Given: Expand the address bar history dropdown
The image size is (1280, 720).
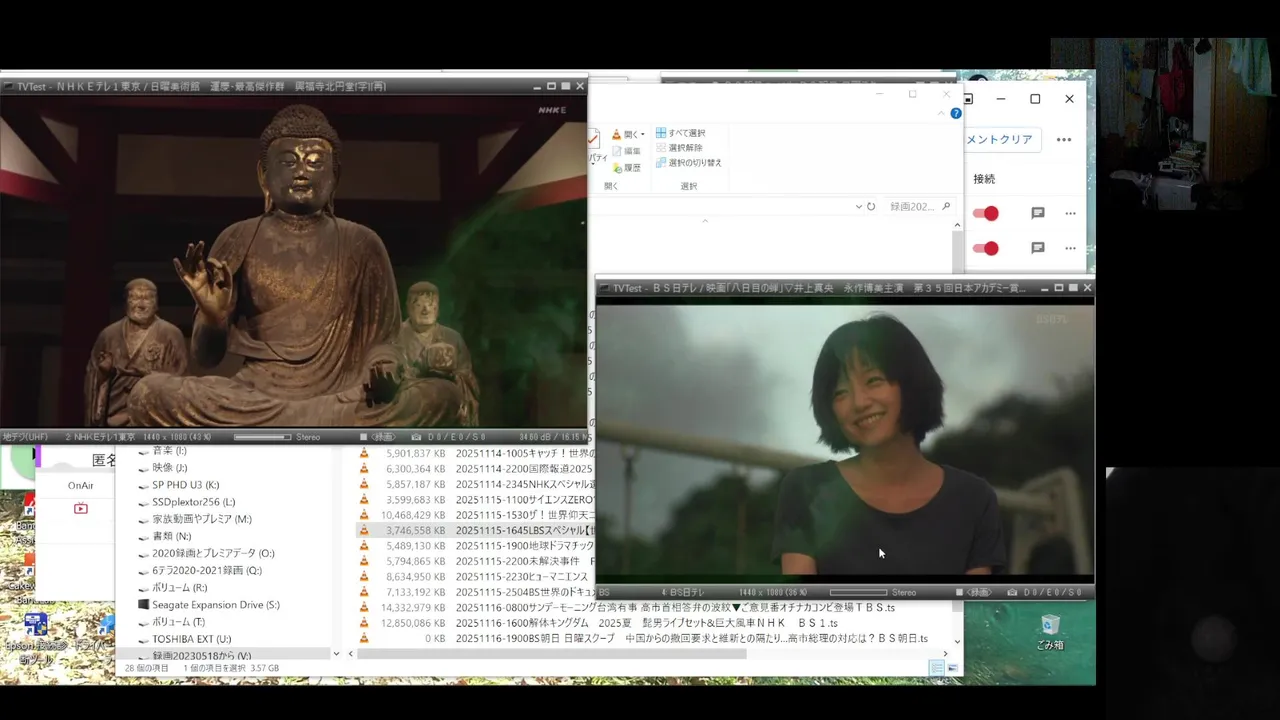Looking at the screenshot, I should [x=858, y=206].
